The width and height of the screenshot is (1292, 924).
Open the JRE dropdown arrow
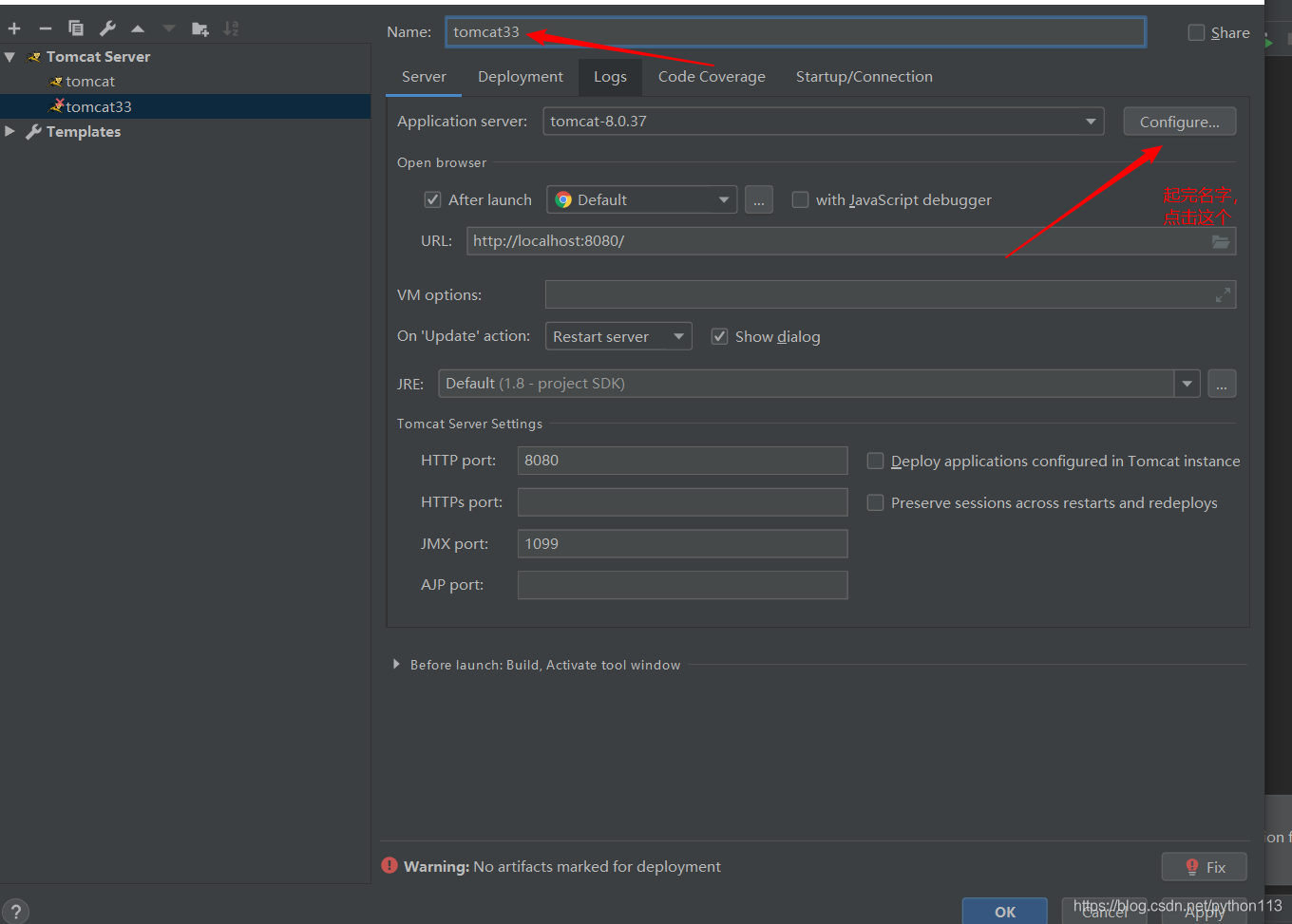point(1187,384)
